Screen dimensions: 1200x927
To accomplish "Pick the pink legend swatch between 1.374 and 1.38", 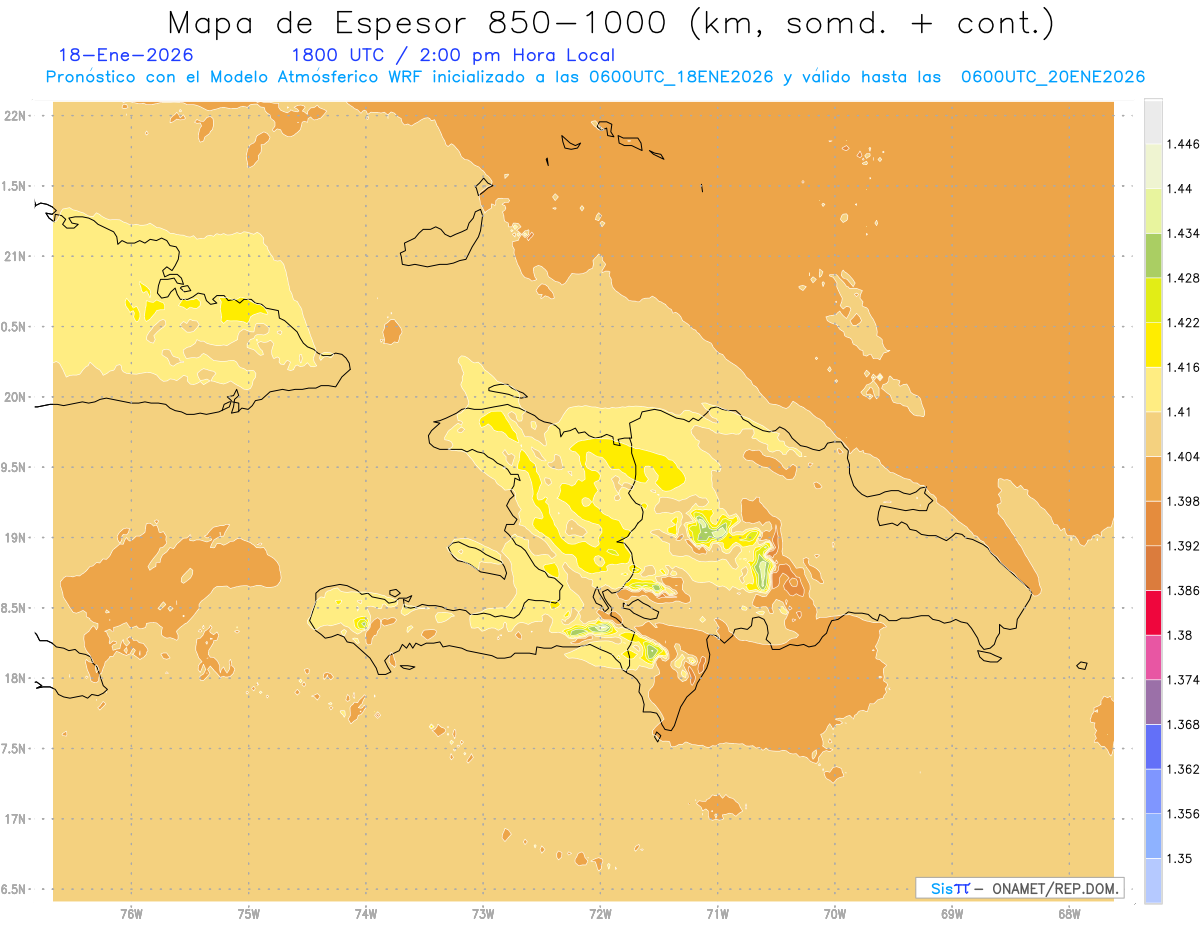I will click(x=1153, y=657).
